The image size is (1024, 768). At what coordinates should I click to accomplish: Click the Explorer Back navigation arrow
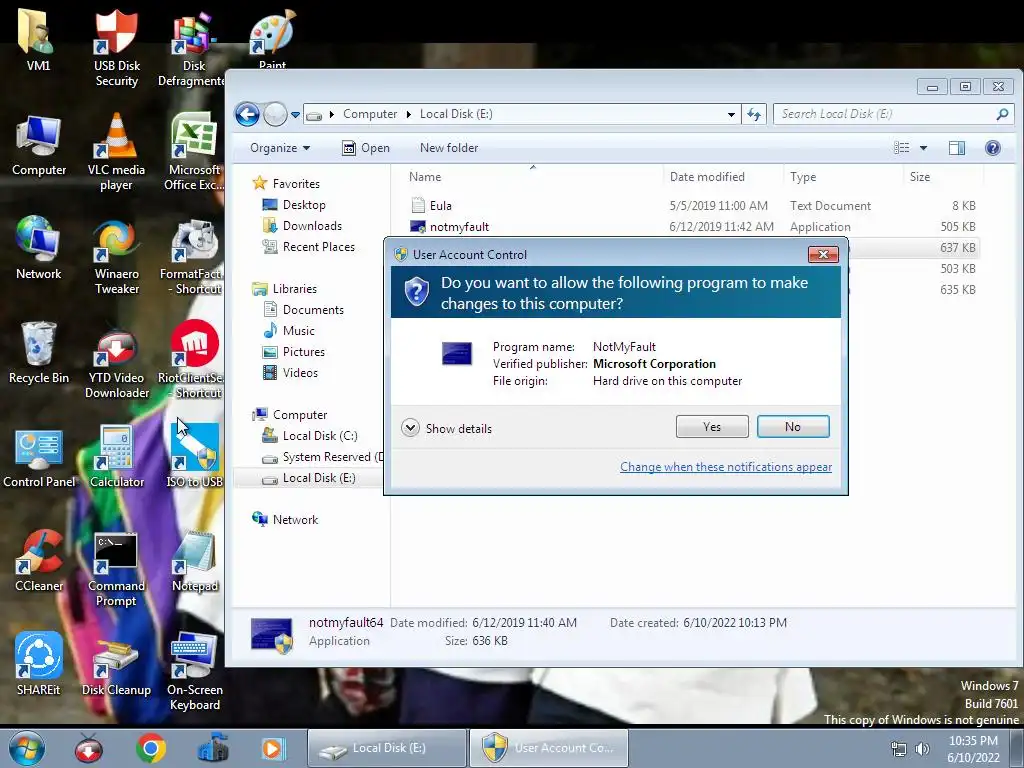248,114
